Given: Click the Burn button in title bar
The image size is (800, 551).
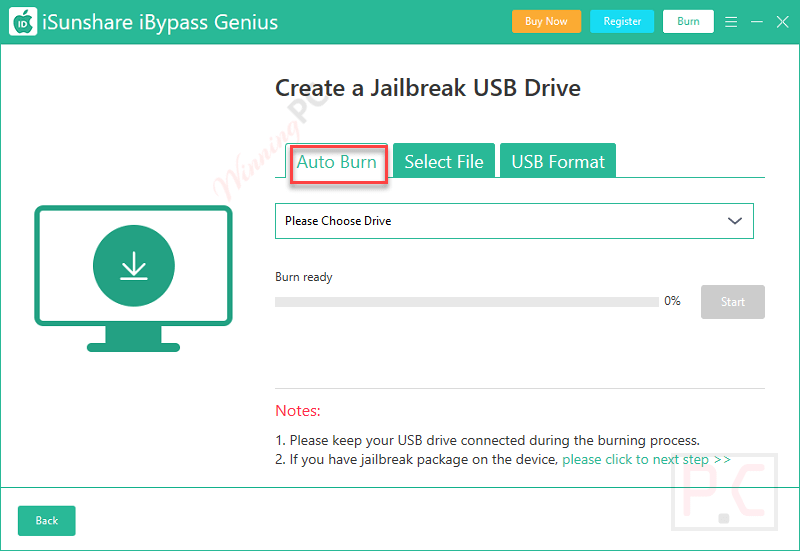Looking at the screenshot, I should coord(688,21).
